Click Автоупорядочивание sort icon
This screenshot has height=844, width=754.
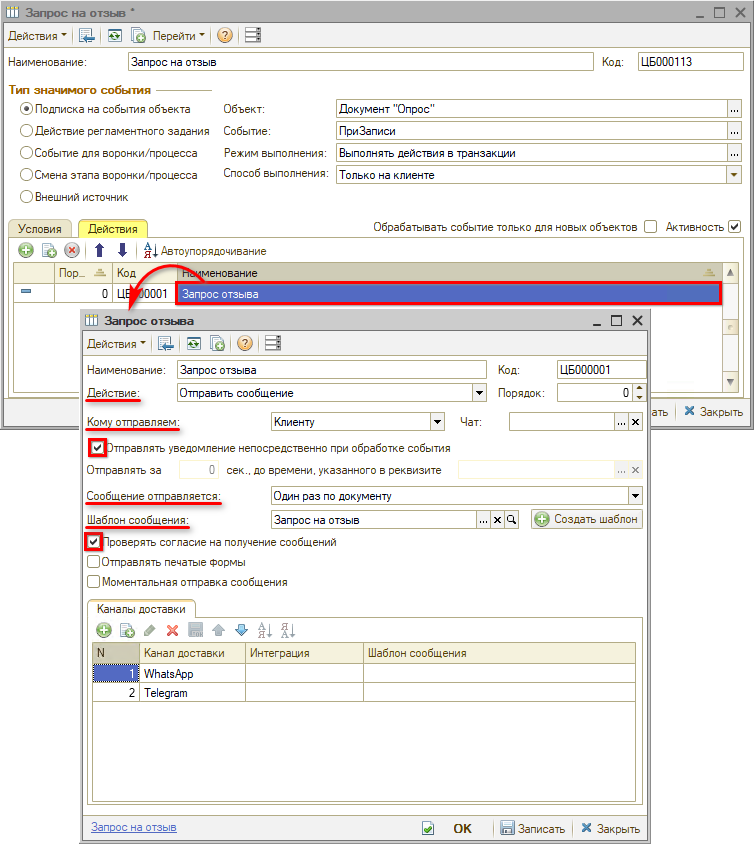[x=150, y=250]
